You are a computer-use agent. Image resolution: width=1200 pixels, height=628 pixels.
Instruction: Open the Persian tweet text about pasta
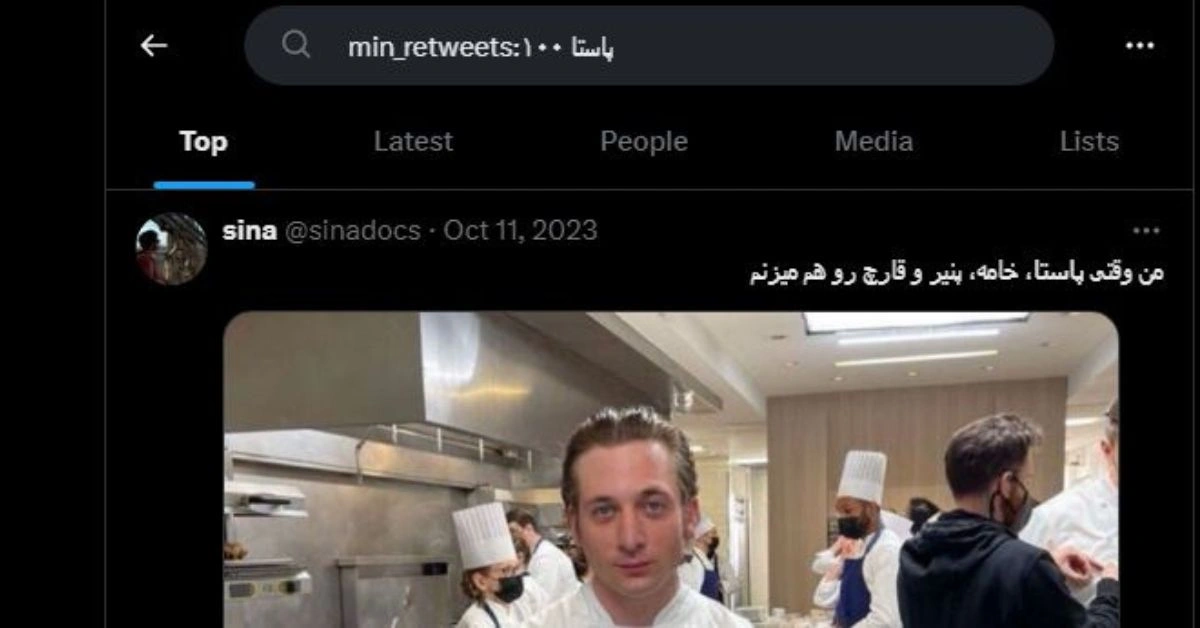[957, 274]
